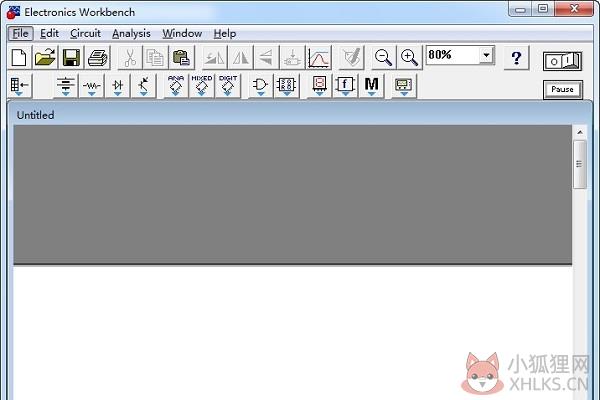
Task: Open the Window menu
Action: point(182,34)
